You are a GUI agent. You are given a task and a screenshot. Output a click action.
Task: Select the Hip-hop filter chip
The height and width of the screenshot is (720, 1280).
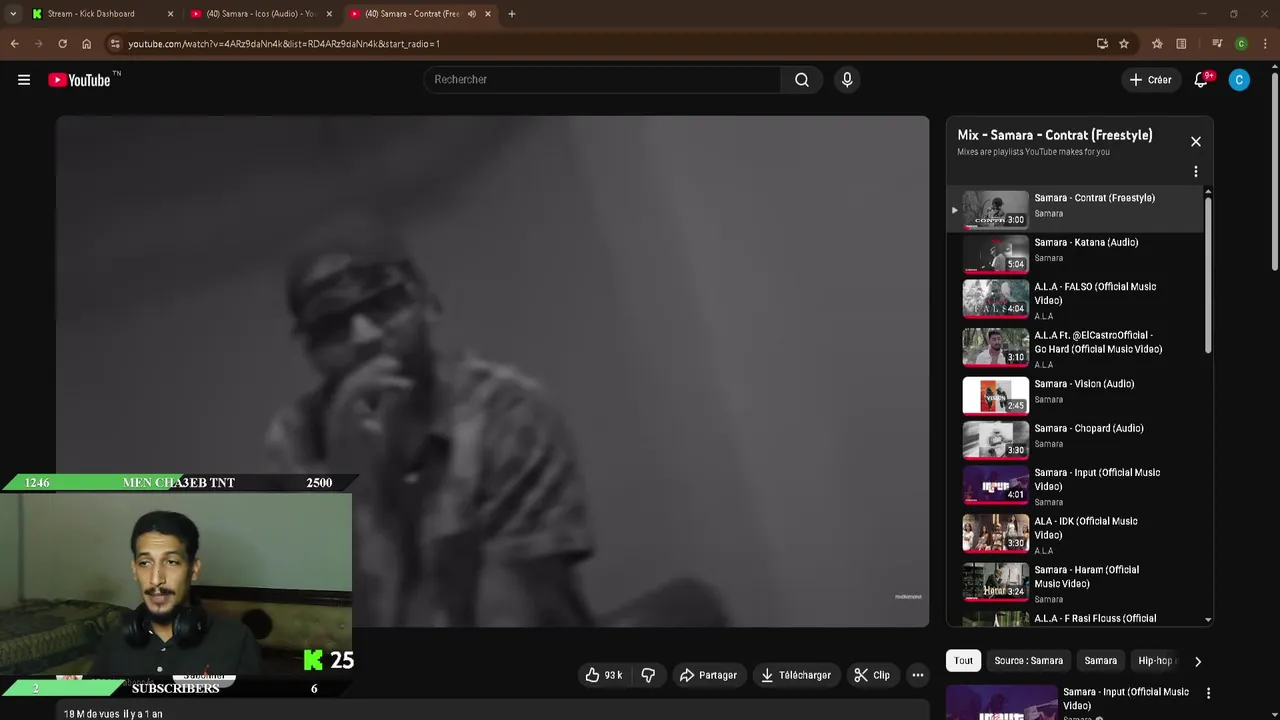point(1156,661)
